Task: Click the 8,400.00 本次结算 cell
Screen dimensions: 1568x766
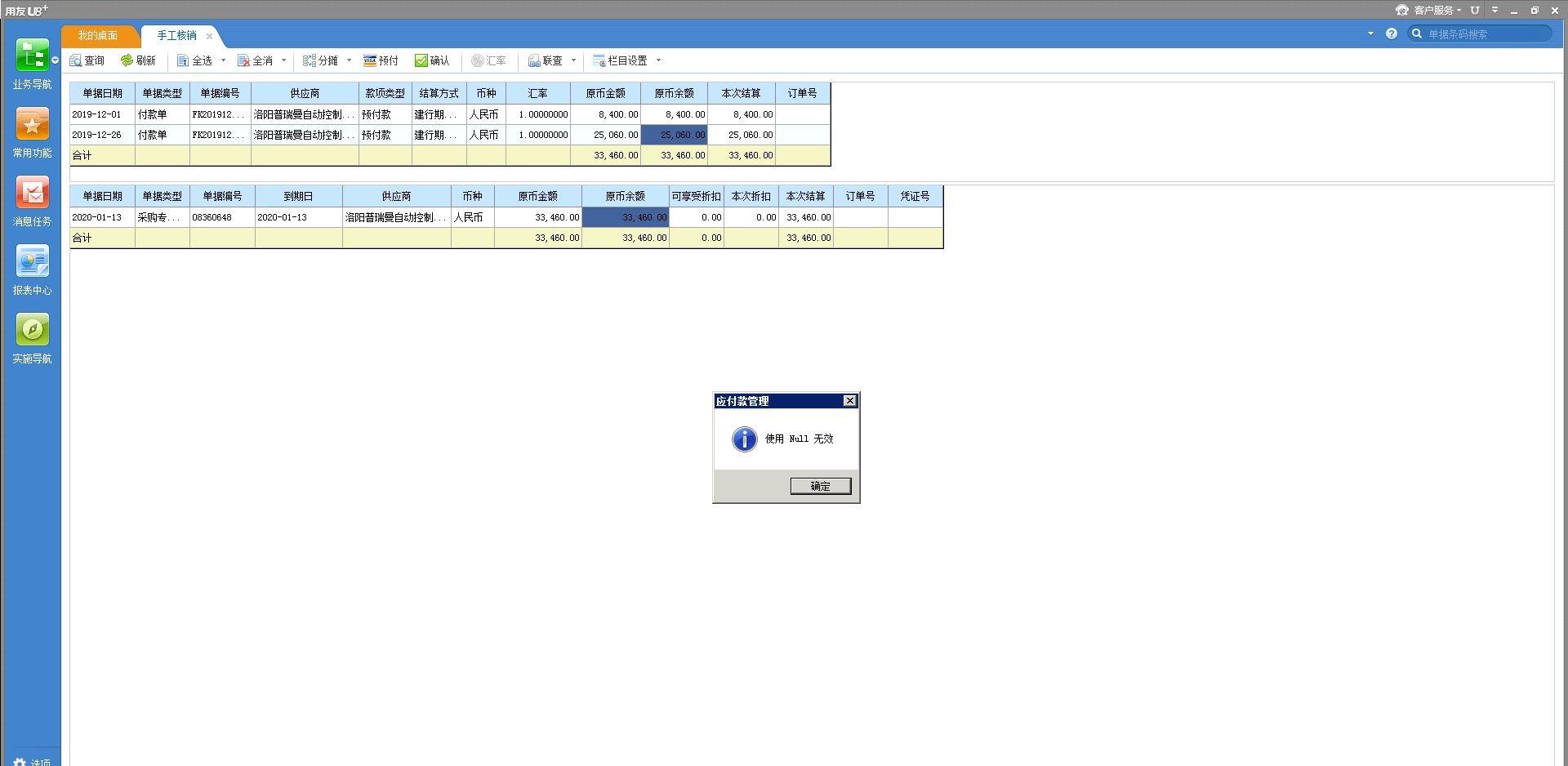Action: (742, 114)
